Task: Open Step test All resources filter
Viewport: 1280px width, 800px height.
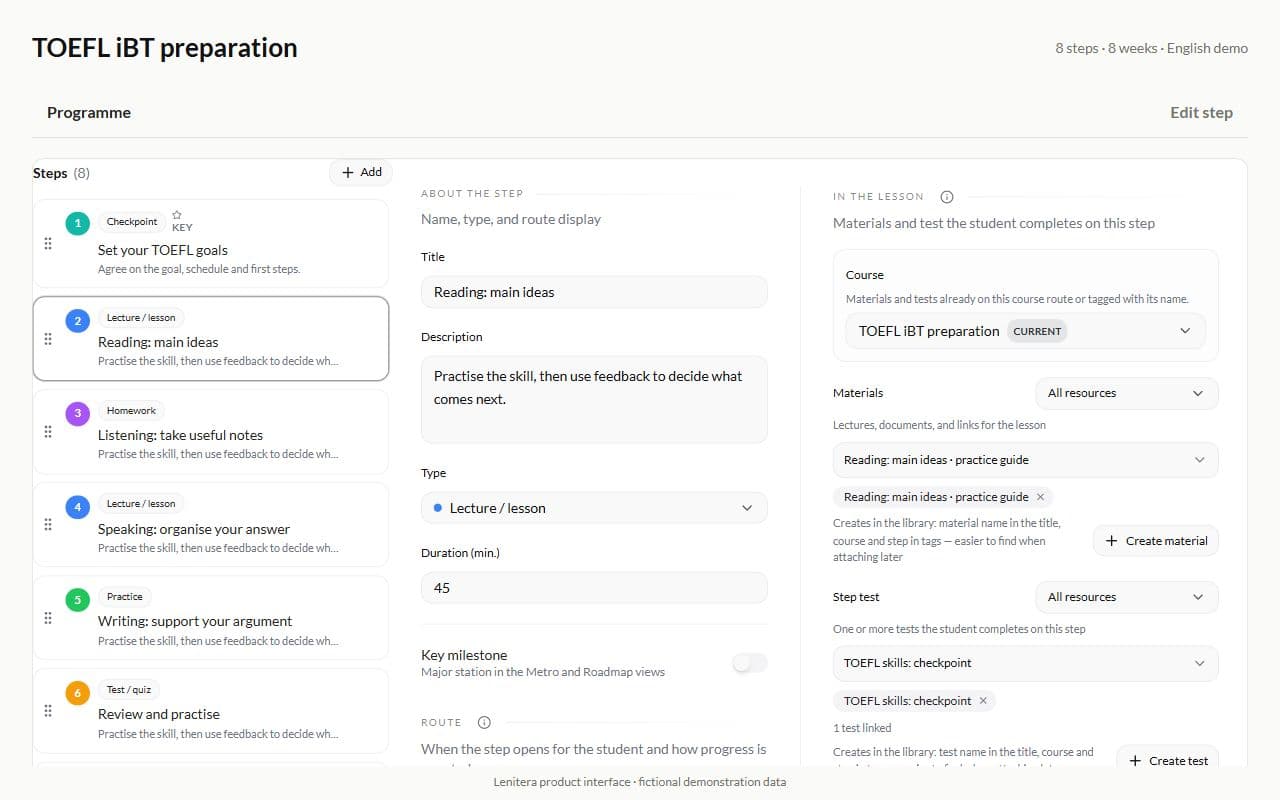Action: (x=1126, y=597)
